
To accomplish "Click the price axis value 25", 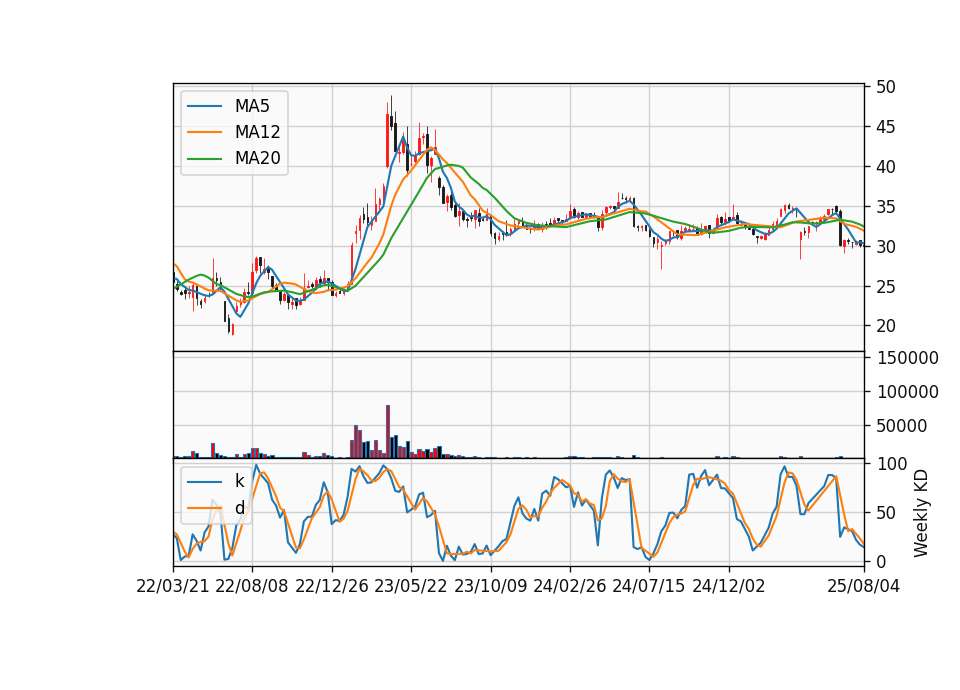I will tap(885, 287).
